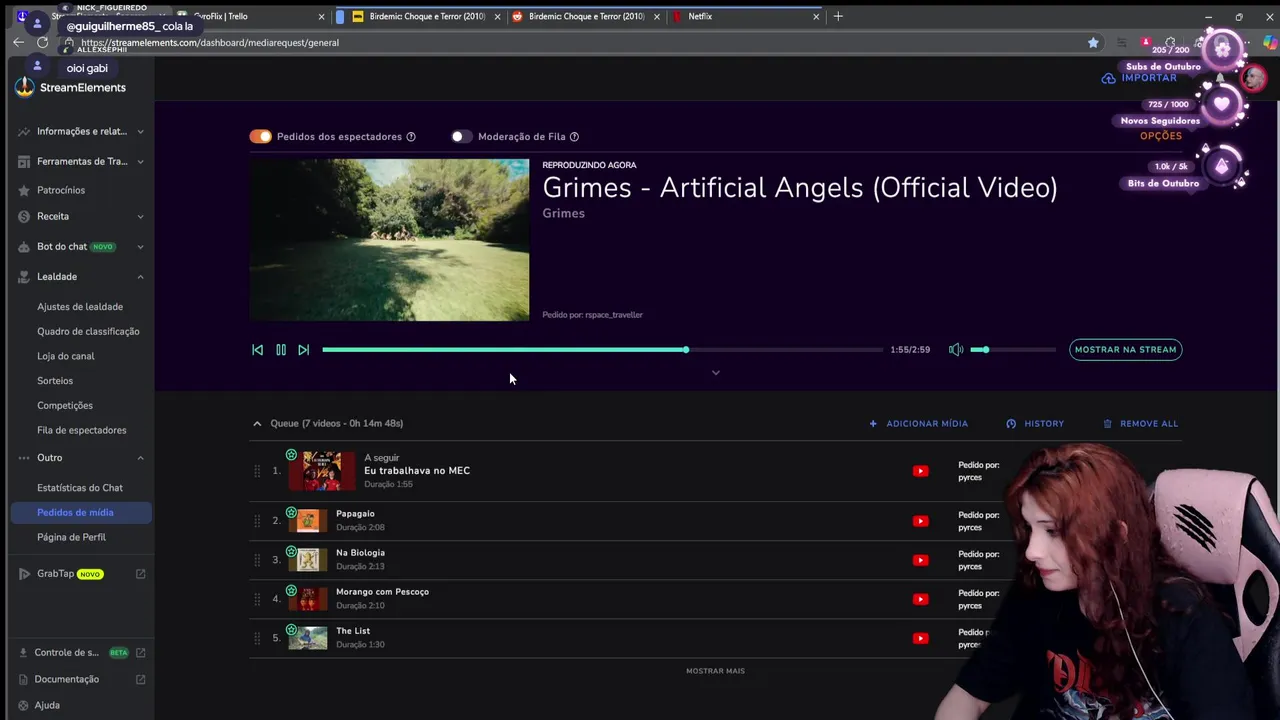This screenshot has width=1280, height=720.
Task: Click drag handle of Papagaio row
Action: pos(257,521)
